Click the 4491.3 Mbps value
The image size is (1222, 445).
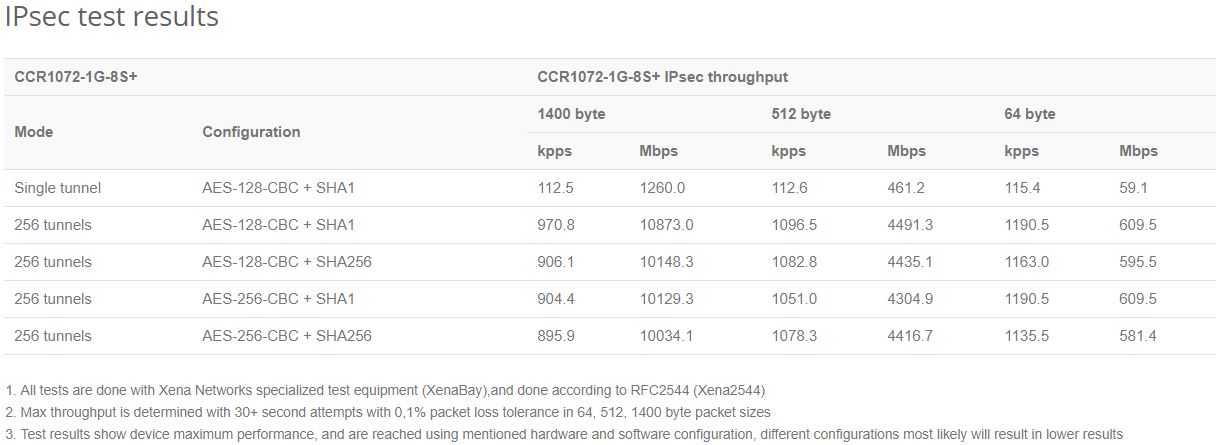910,225
